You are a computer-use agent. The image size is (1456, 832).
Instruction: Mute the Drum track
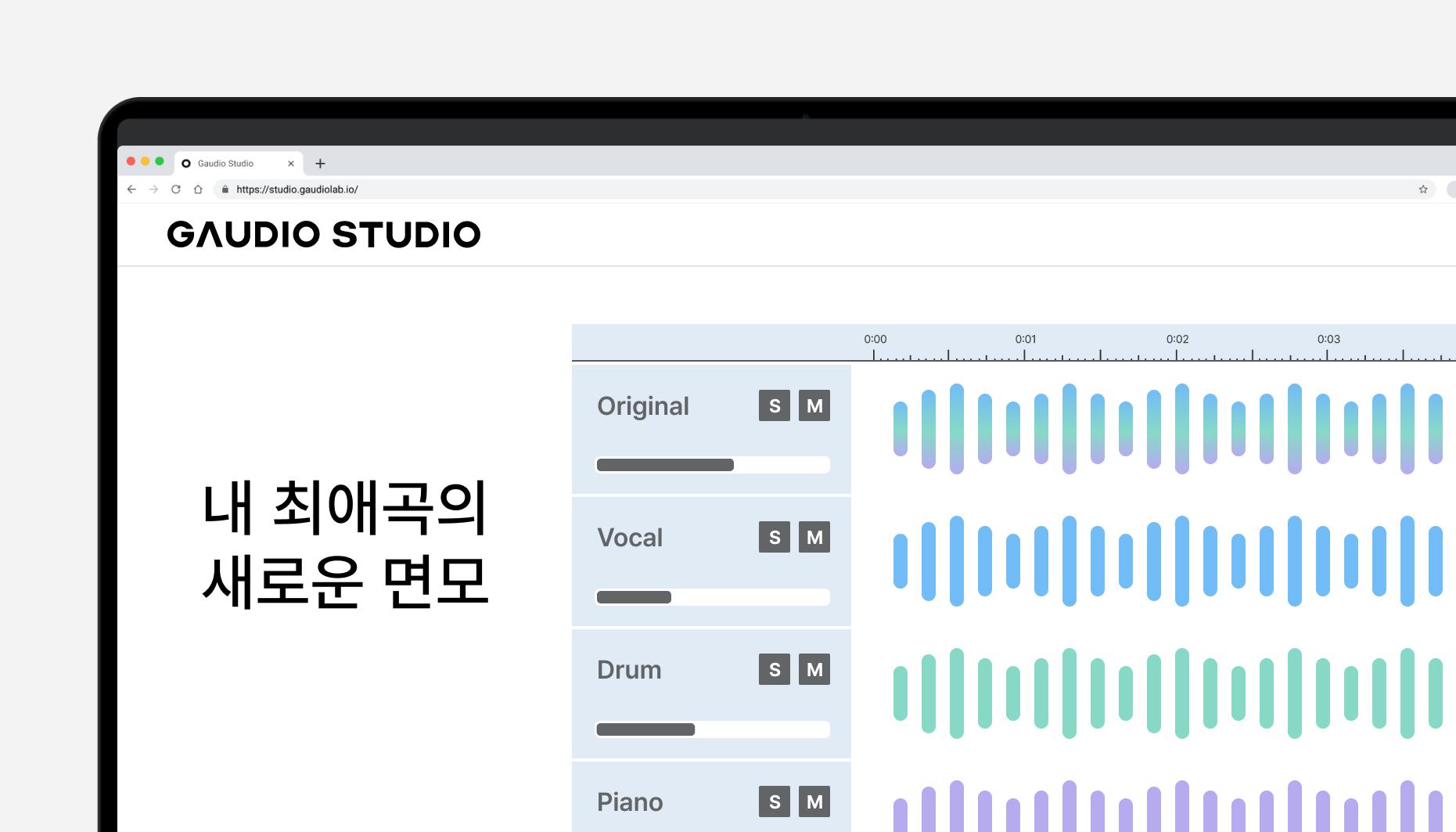(814, 669)
